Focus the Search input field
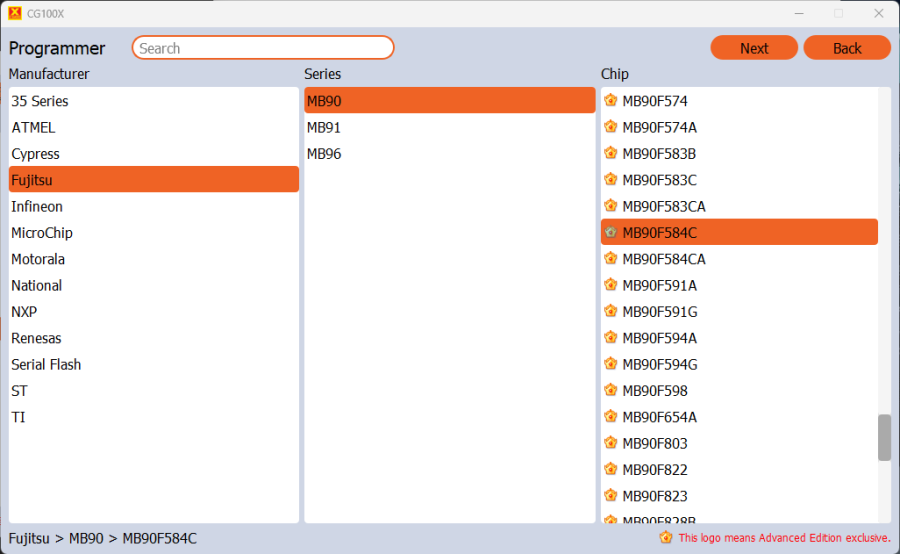Image resolution: width=900 pixels, height=554 pixels. pos(262,48)
